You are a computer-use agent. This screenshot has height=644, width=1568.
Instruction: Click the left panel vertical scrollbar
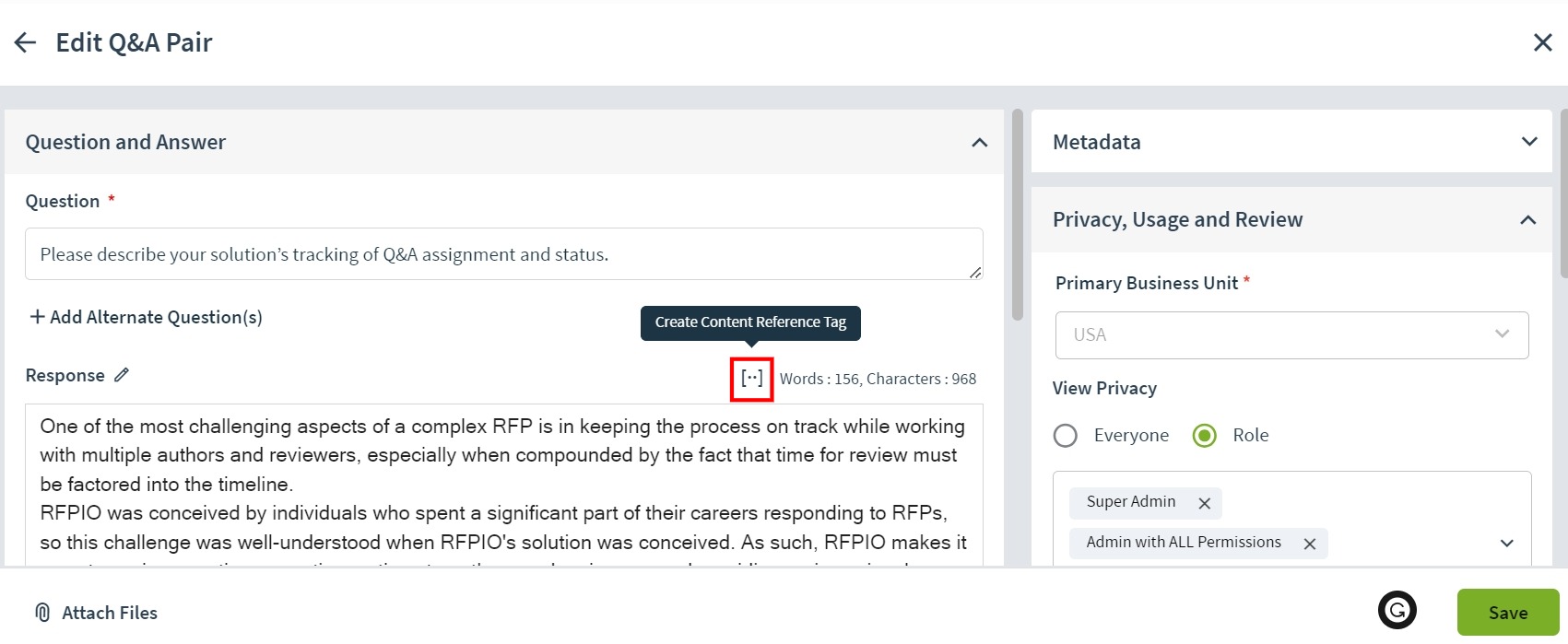(1017, 216)
